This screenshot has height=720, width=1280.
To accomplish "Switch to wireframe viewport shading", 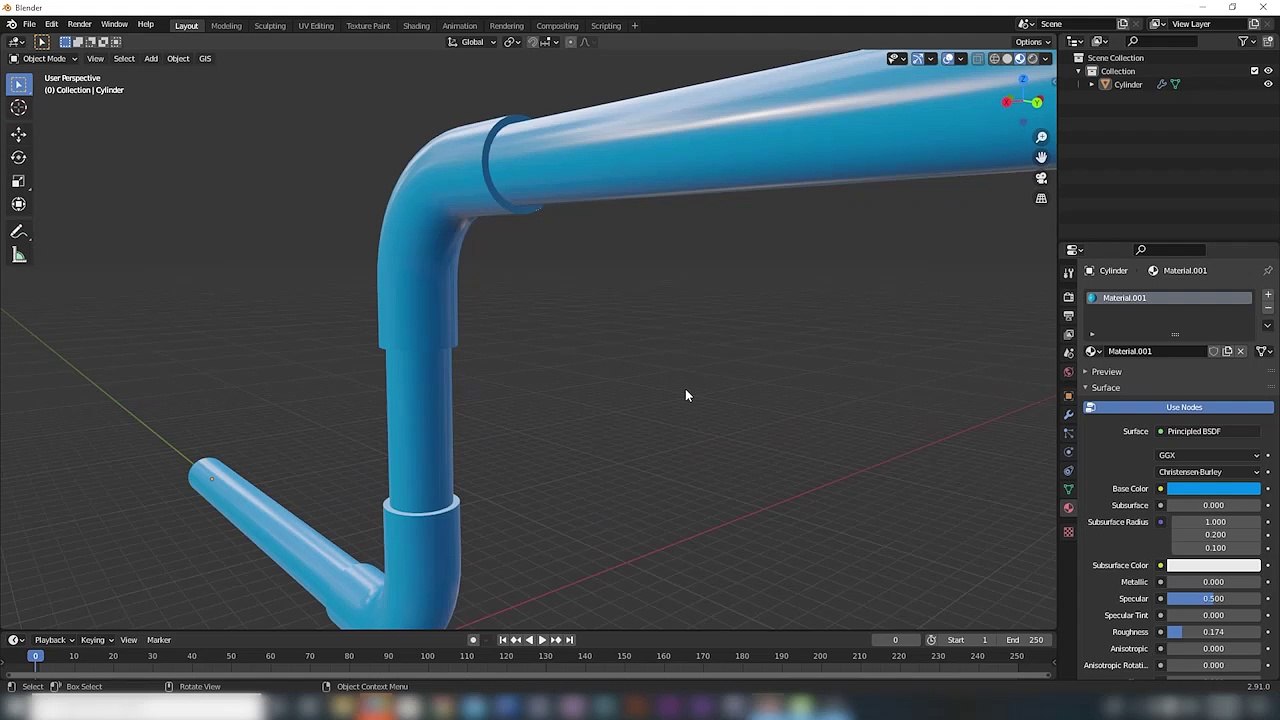I will [994, 59].
